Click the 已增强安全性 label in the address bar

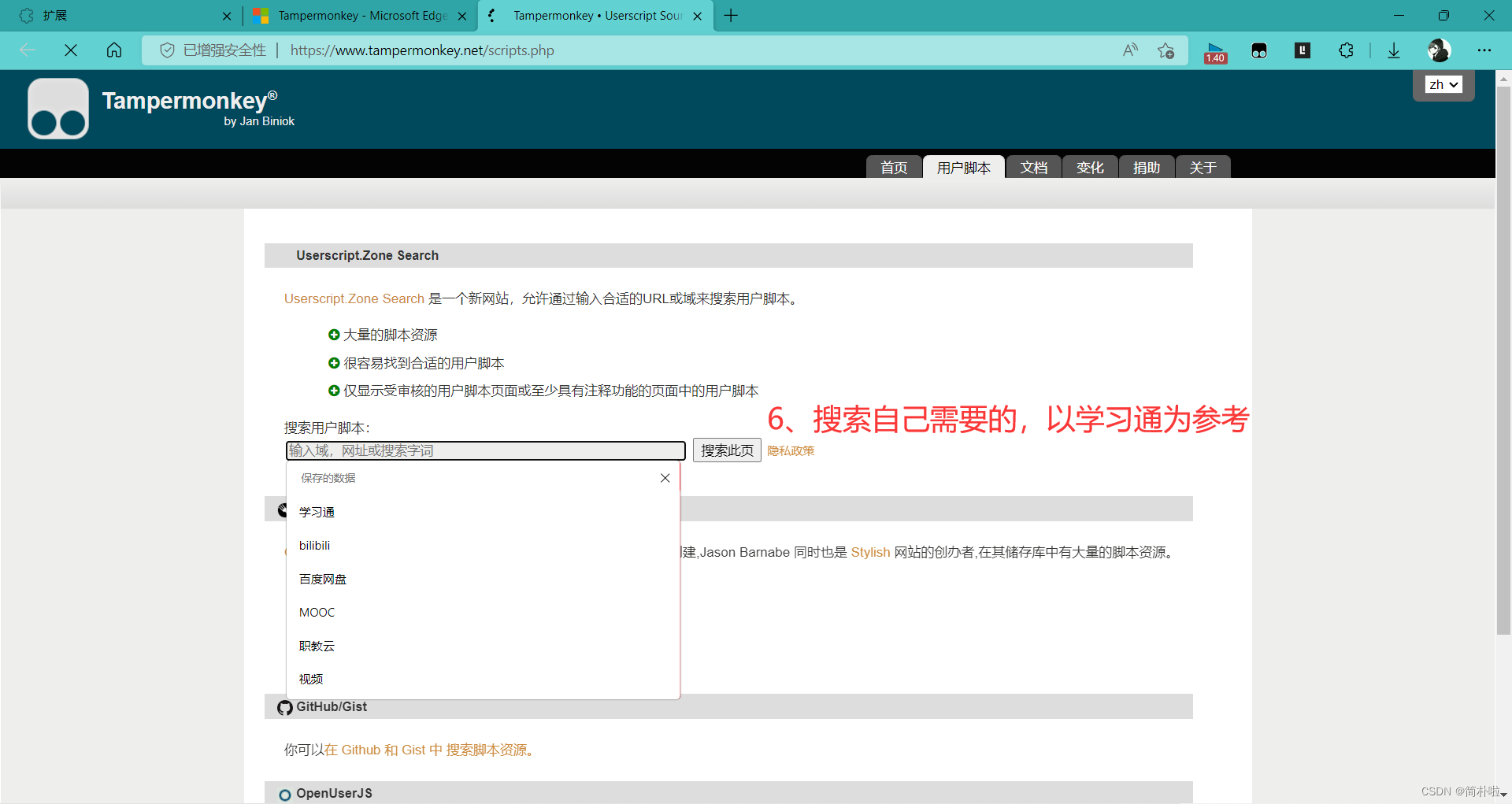(x=224, y=50)
